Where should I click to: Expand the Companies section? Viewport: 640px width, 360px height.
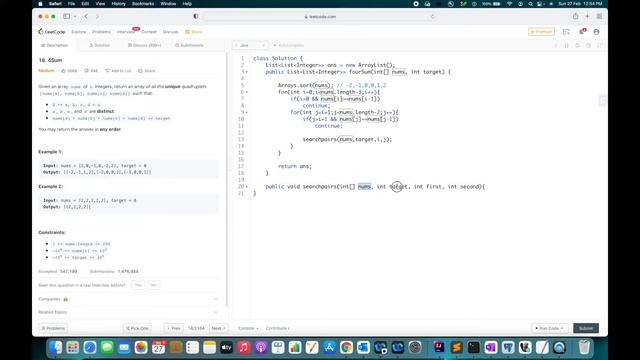pyautogui.click(x=128, y=299)
